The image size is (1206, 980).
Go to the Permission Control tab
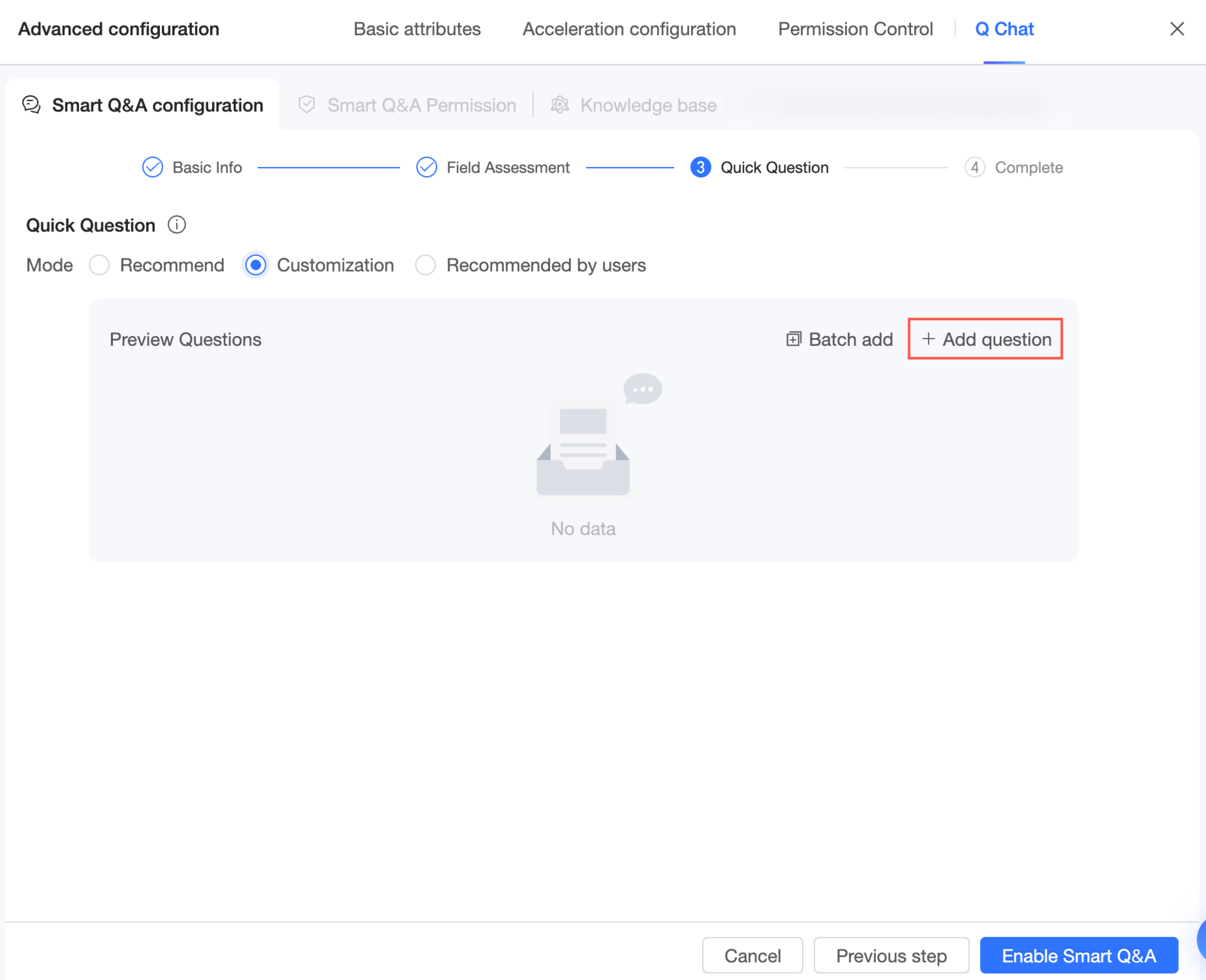(x=855, y=29)
